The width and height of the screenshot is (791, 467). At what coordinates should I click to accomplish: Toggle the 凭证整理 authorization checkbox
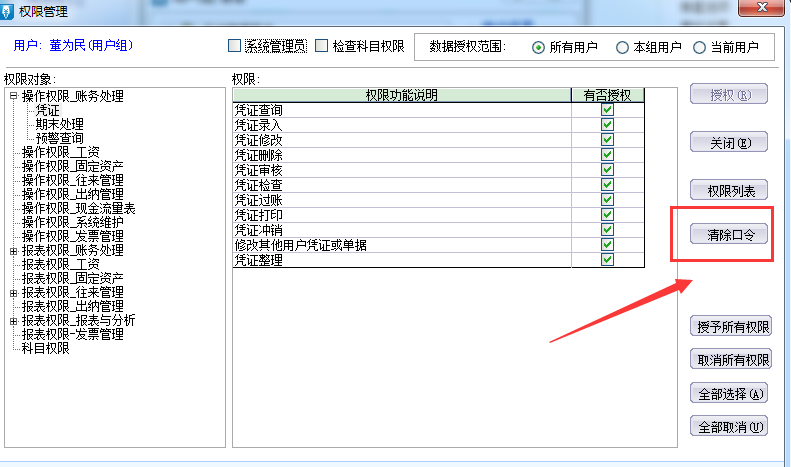(x=607, y=260)
